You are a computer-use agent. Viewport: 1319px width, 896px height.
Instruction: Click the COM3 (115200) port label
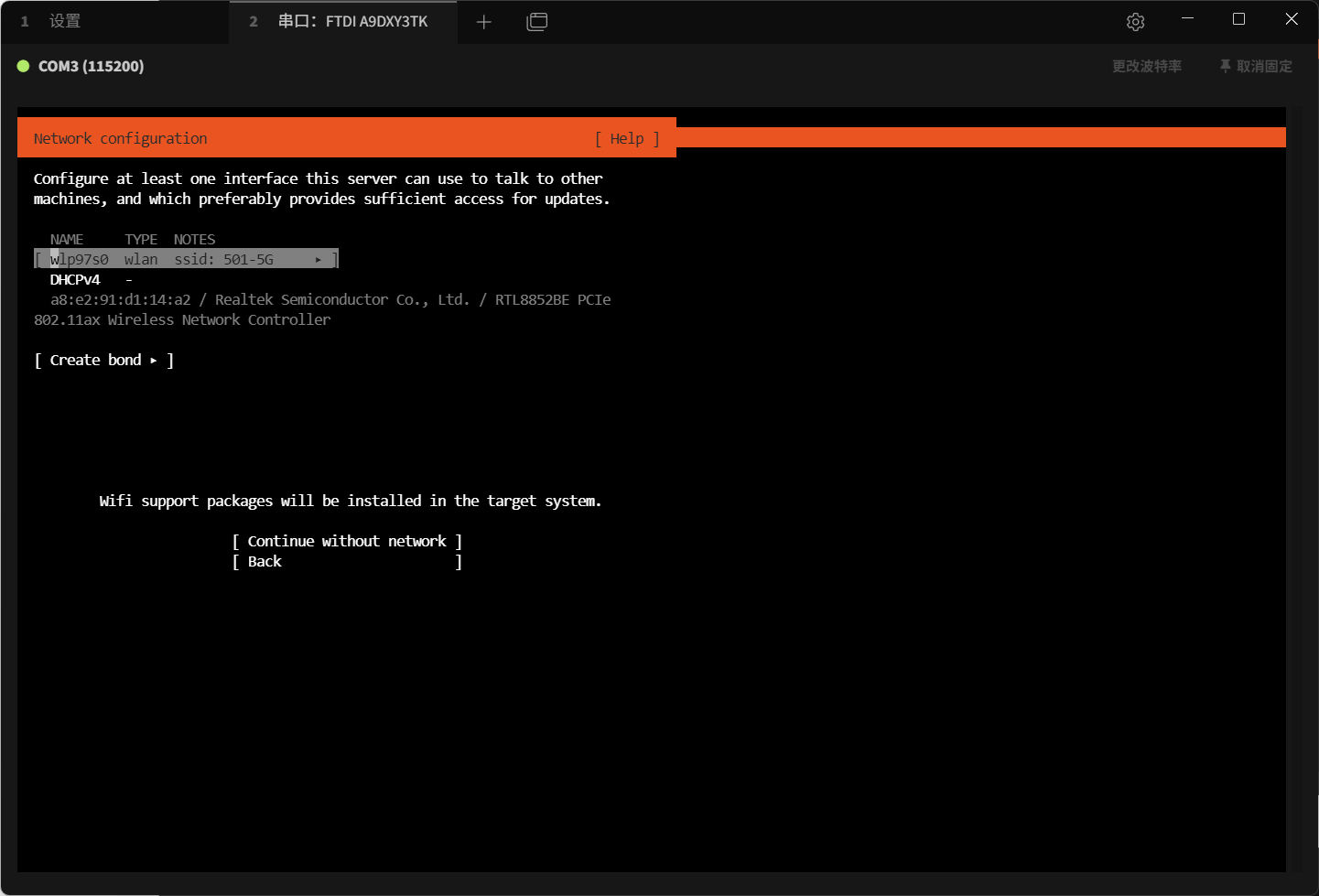[x=91, y=66]
